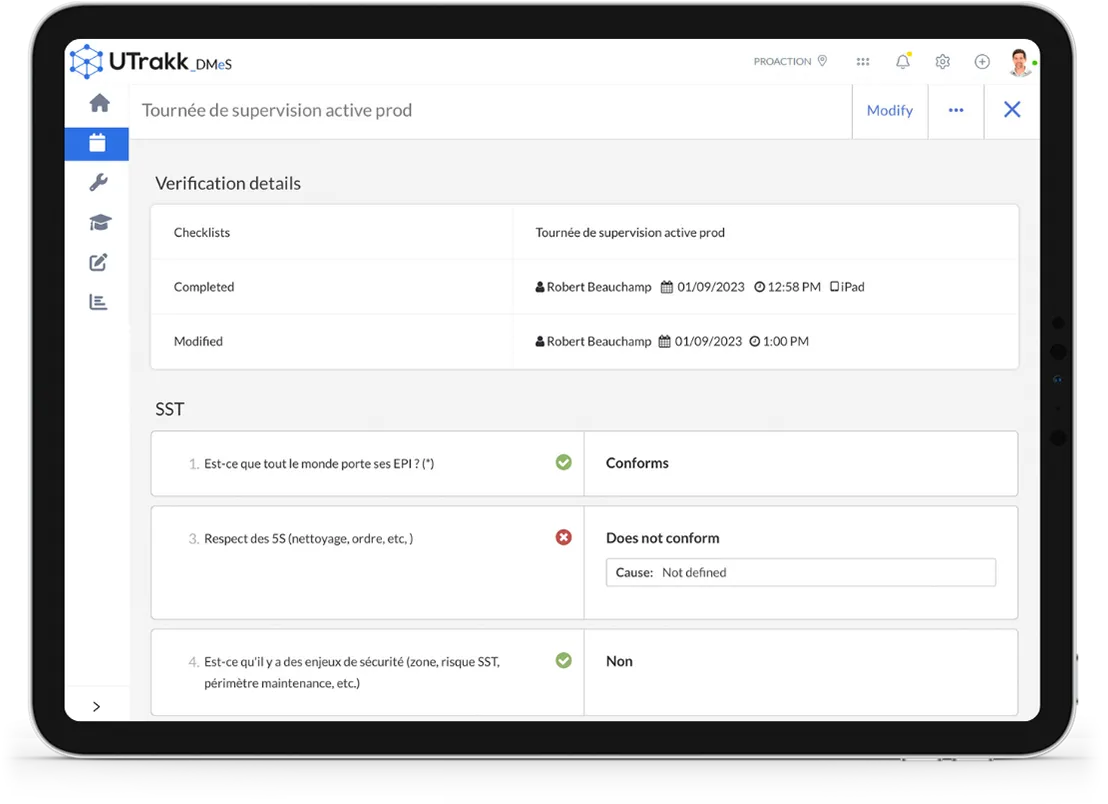Open the wrench maintenance icon
The width and height of the screenshot is (1108, 804).
tap(98, 183)
